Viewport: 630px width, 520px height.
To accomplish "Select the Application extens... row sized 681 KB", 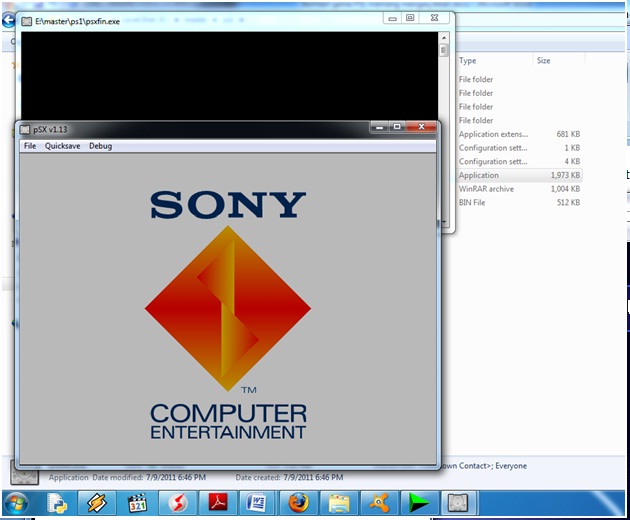I will (x=519, y=134).
